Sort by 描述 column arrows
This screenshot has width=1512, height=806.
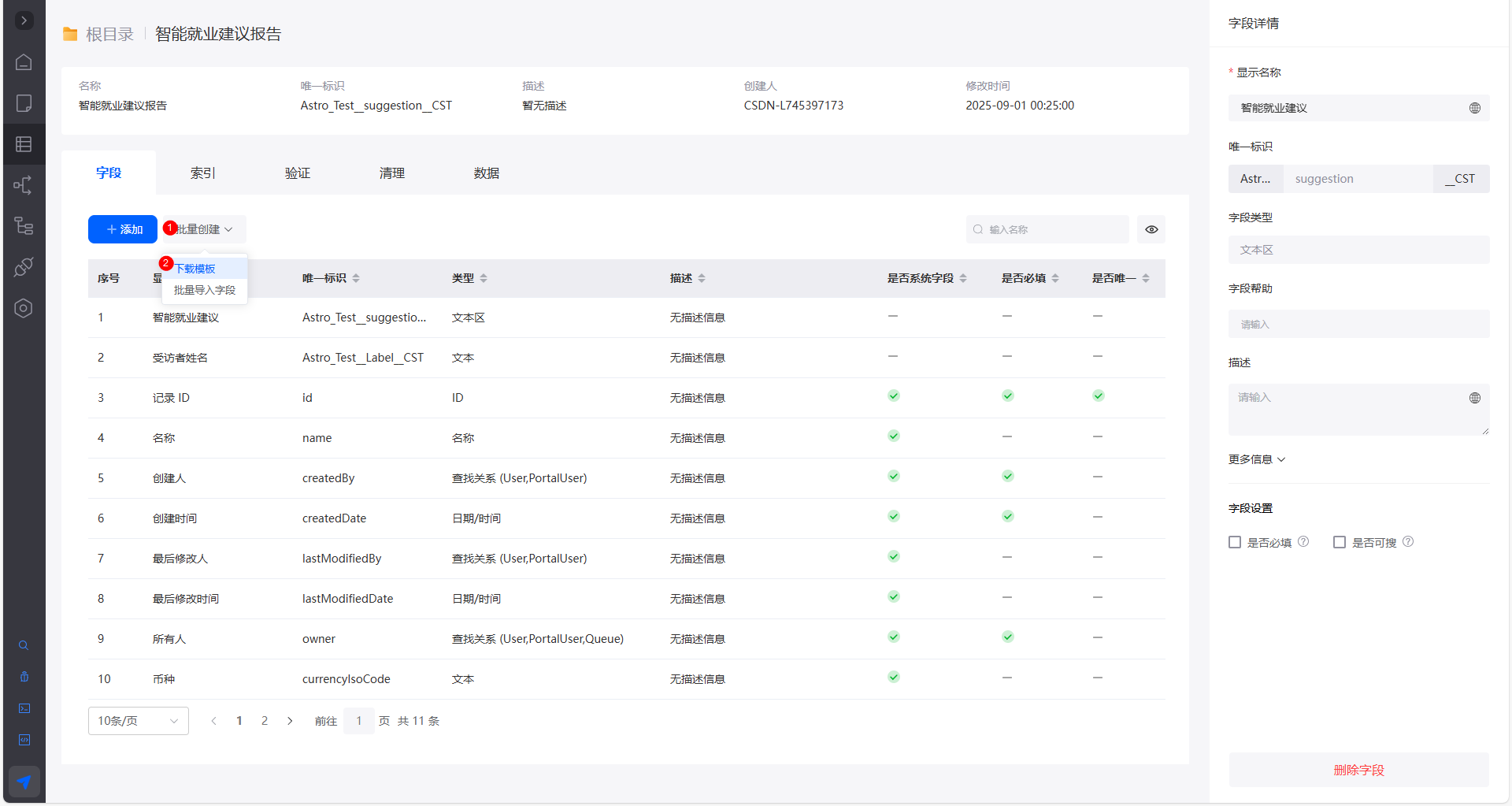tap(702, 278)
